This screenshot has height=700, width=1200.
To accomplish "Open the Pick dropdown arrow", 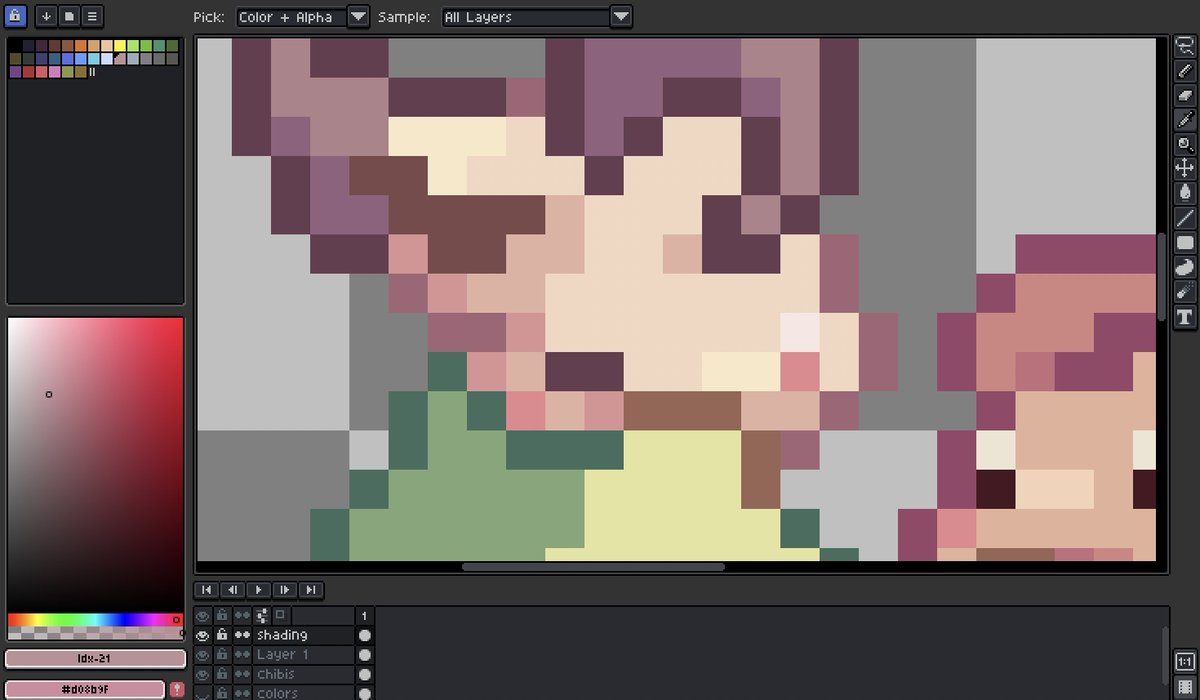I will 358,17.
